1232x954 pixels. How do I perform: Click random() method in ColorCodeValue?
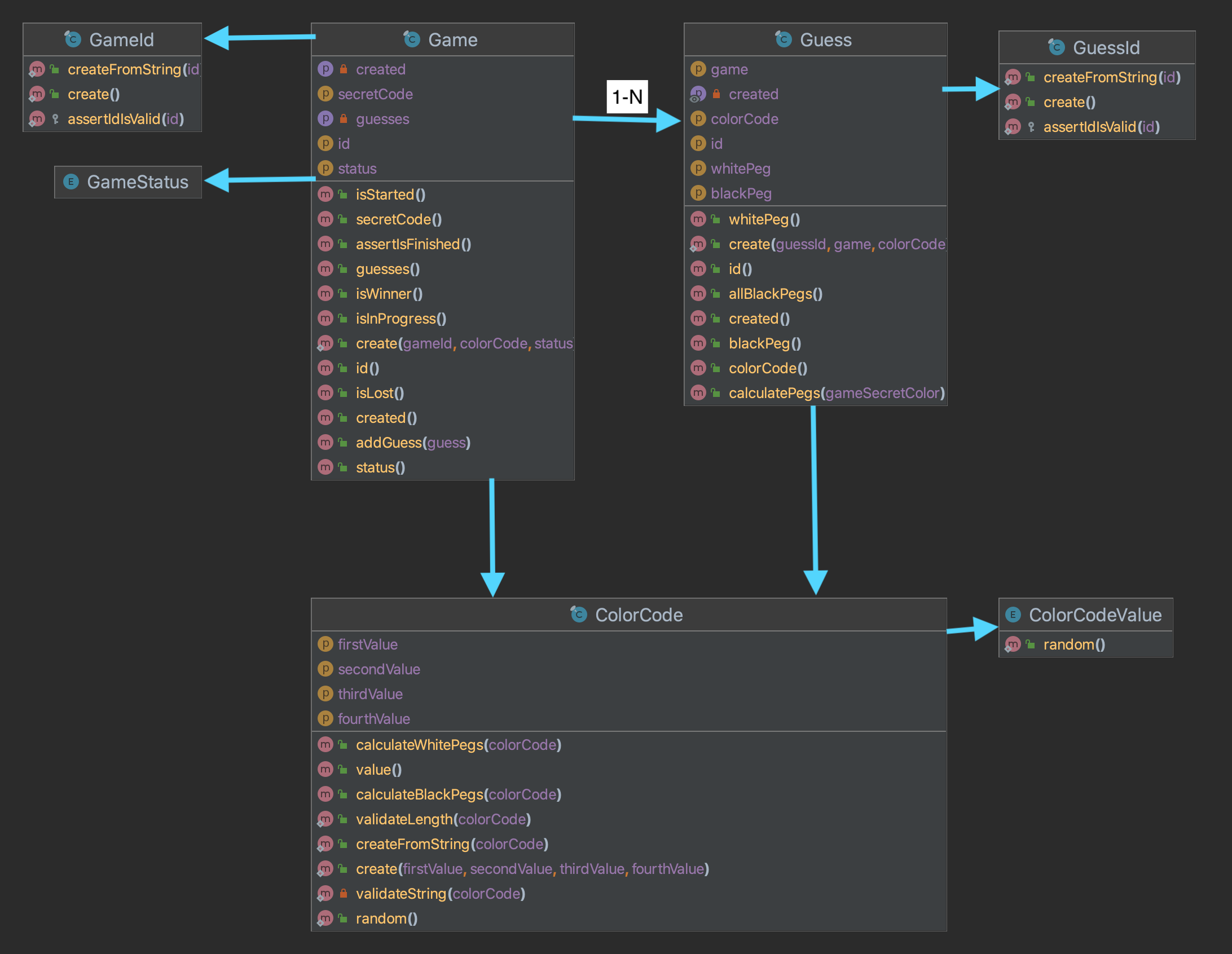[1073, 644]
